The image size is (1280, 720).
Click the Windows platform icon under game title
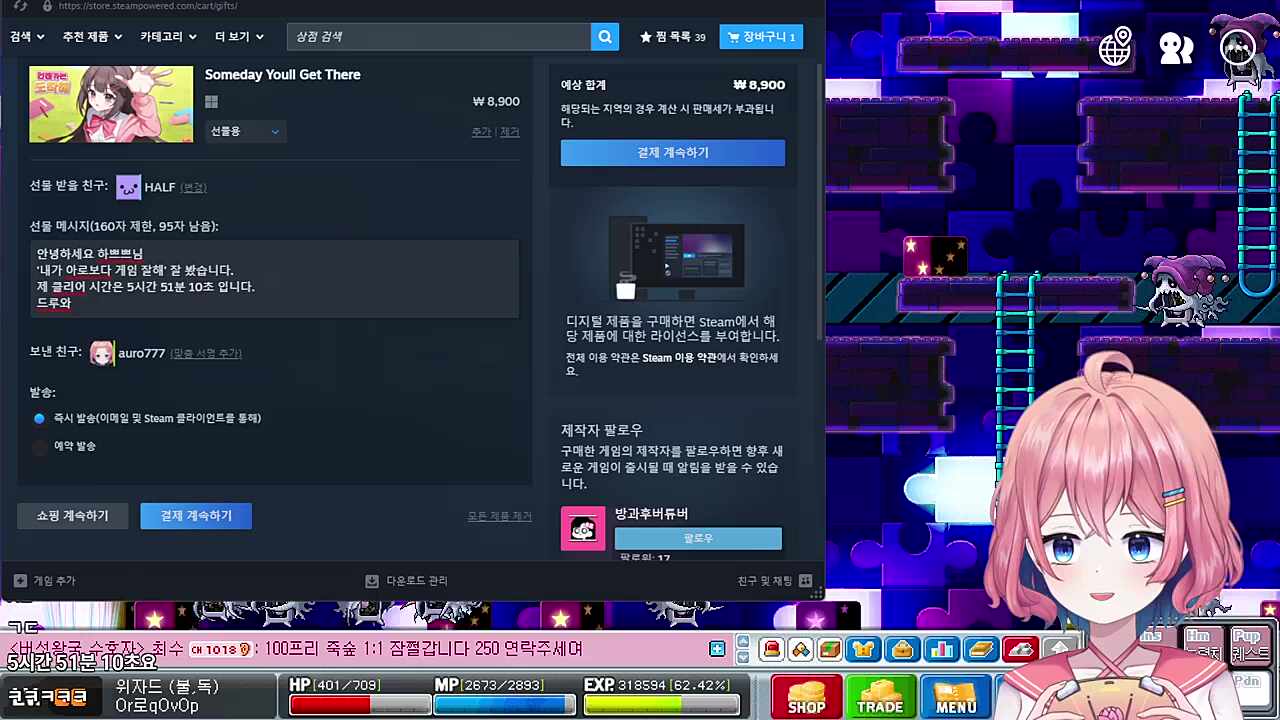(x=211, y=102)
